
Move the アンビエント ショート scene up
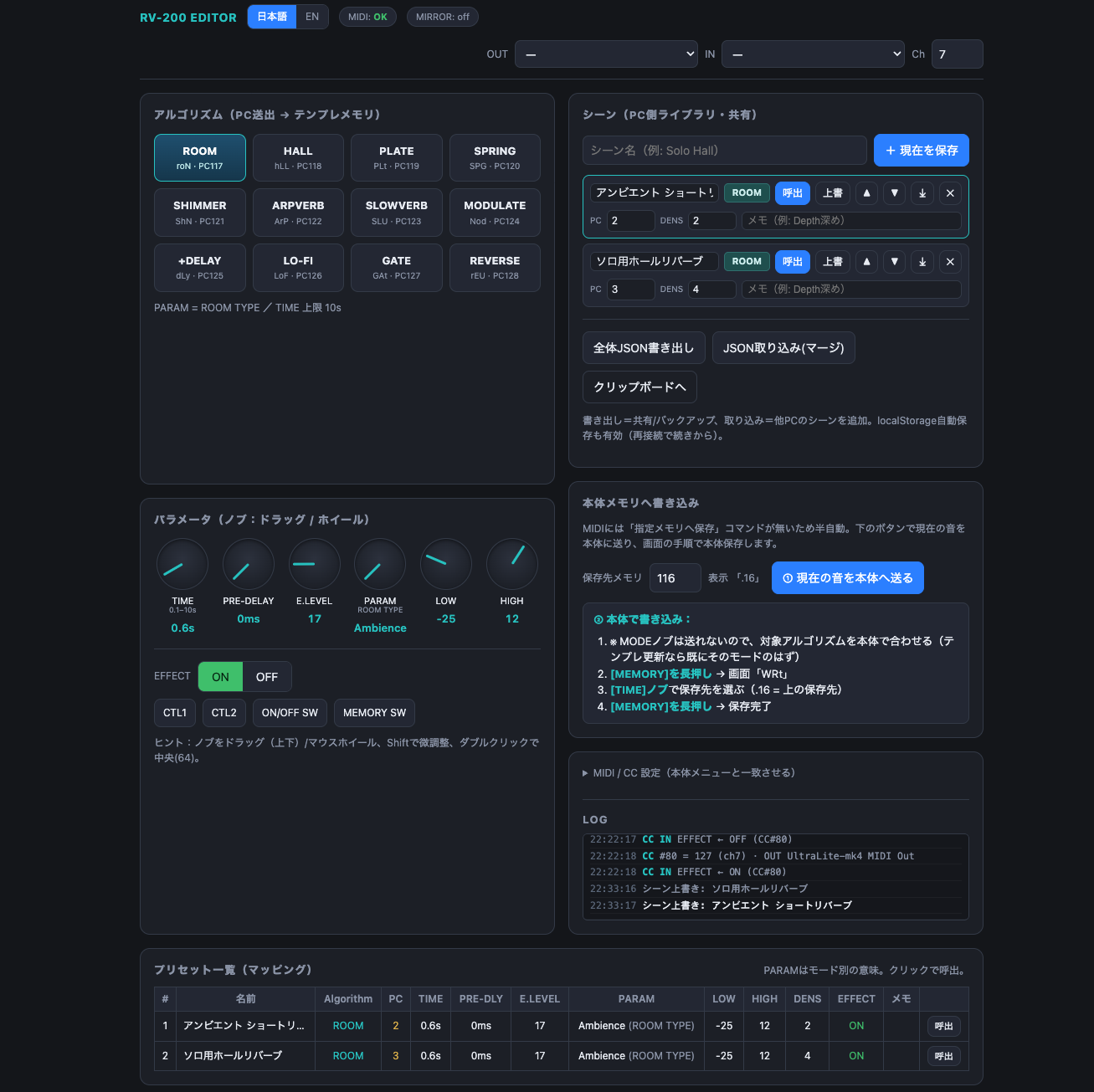point(866,193)
